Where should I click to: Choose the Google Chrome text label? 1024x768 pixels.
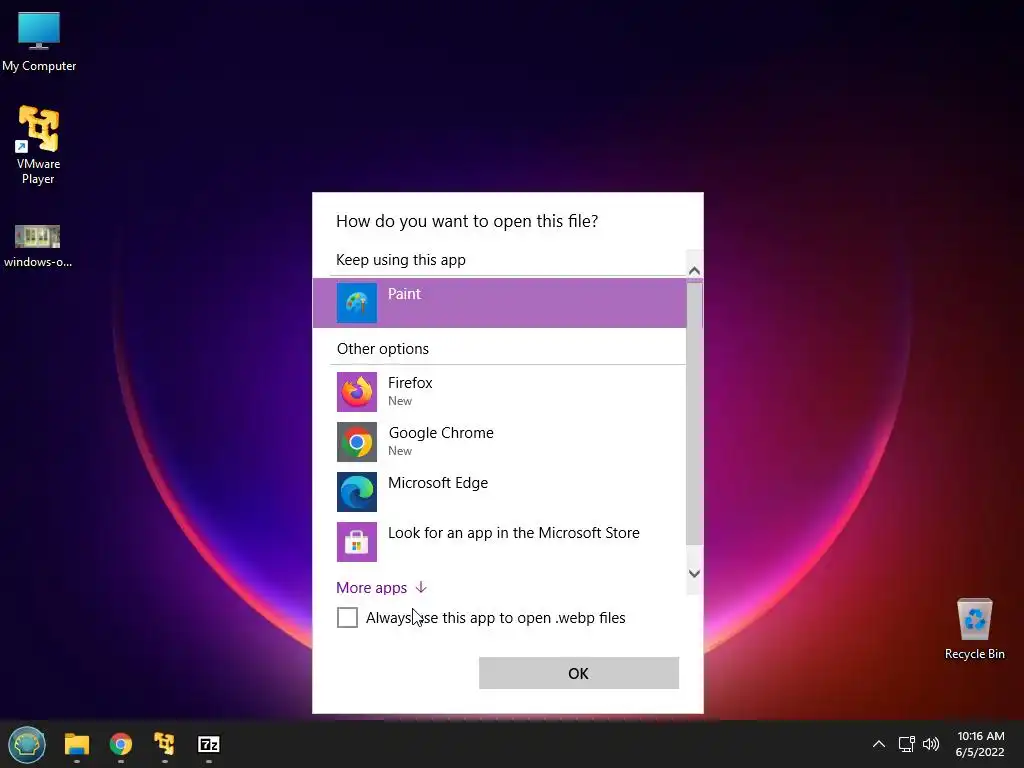pyautogui.click(x=441, y=433)
